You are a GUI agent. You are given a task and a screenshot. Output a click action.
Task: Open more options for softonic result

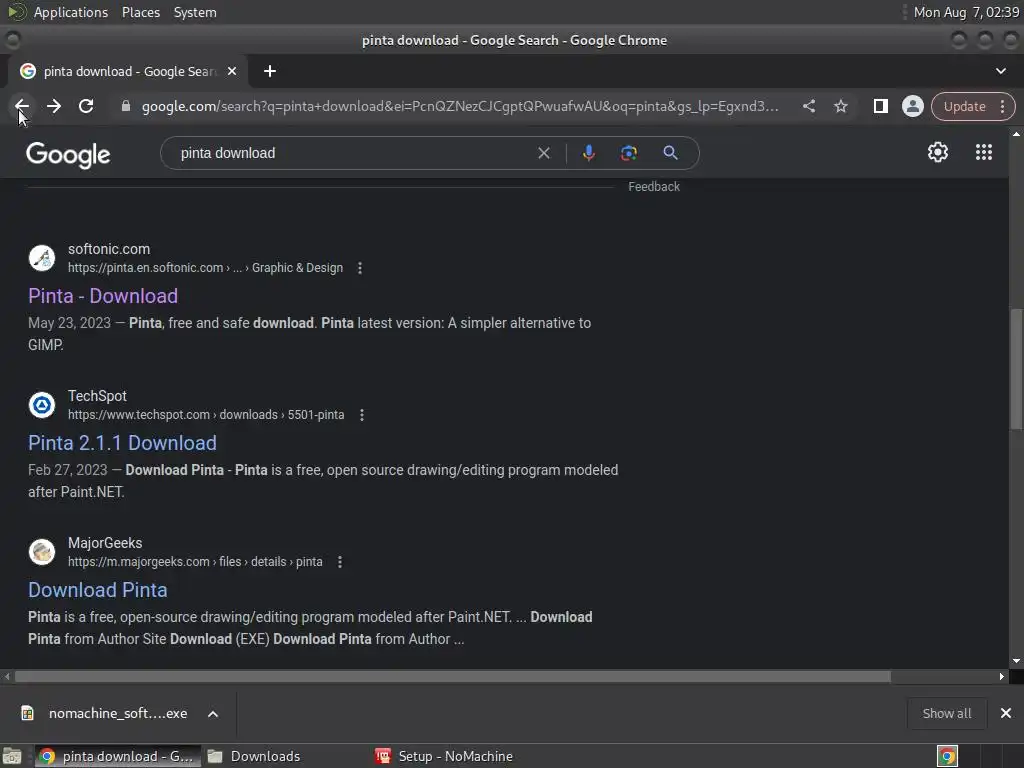(360, 268)
